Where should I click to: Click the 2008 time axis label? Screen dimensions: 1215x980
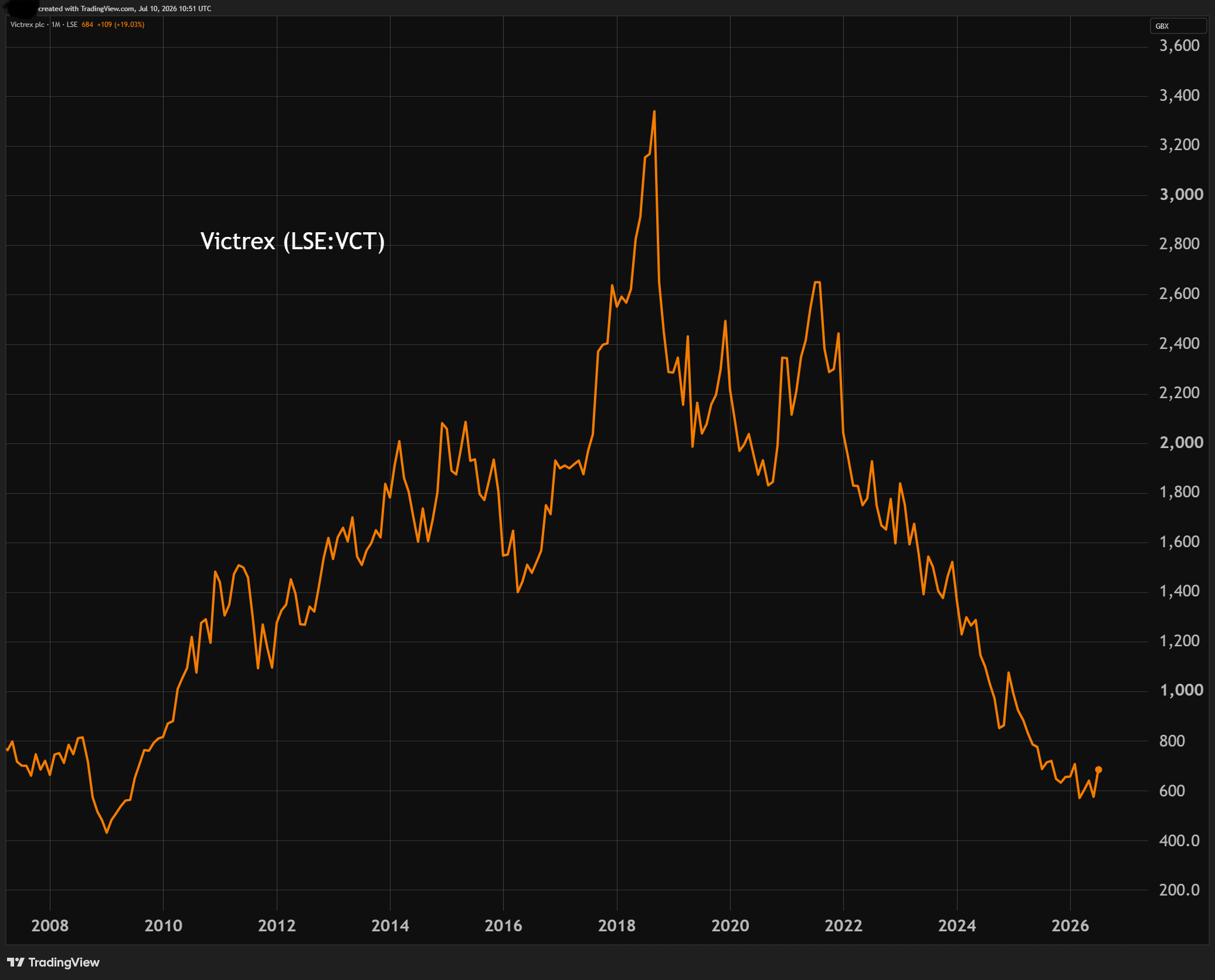point(50,925)
